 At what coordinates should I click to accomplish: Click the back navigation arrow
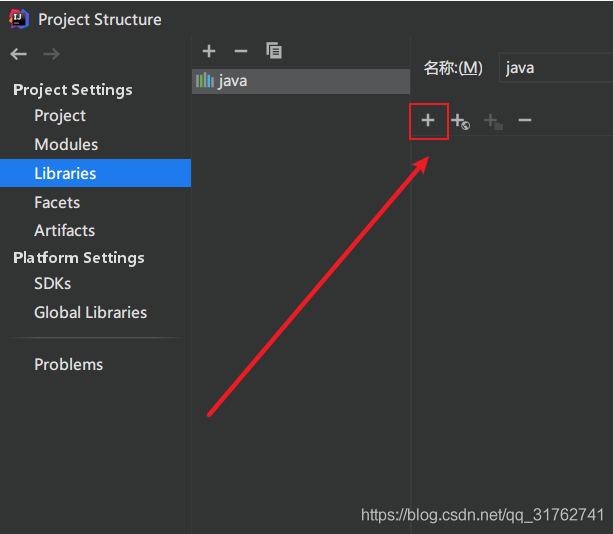(19, 54)
